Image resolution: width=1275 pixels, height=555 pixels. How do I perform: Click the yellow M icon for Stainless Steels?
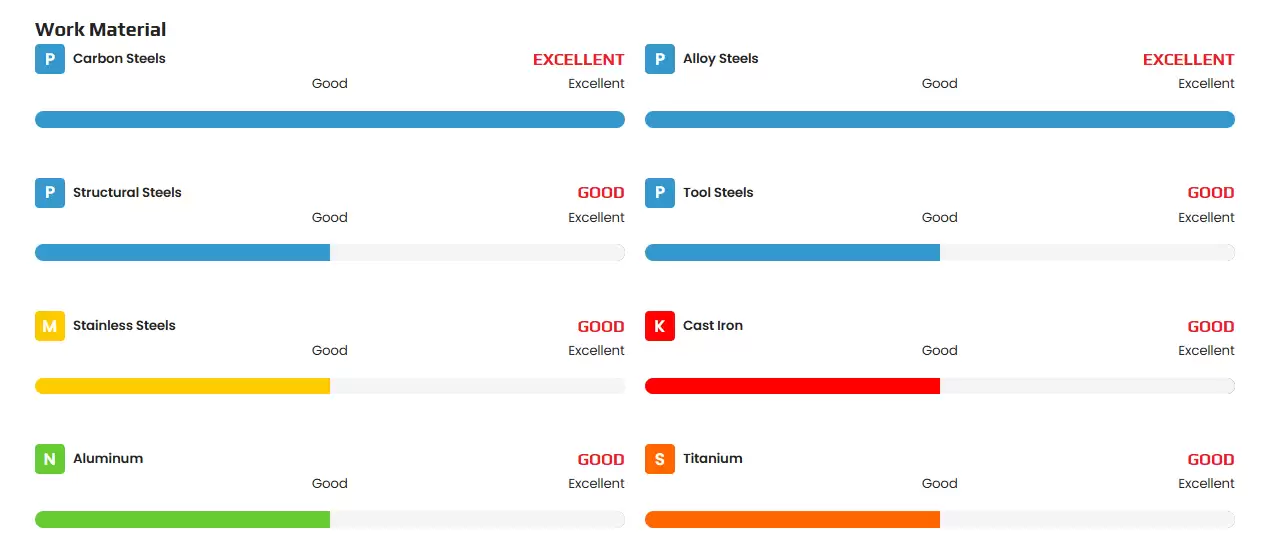[50, 326]
